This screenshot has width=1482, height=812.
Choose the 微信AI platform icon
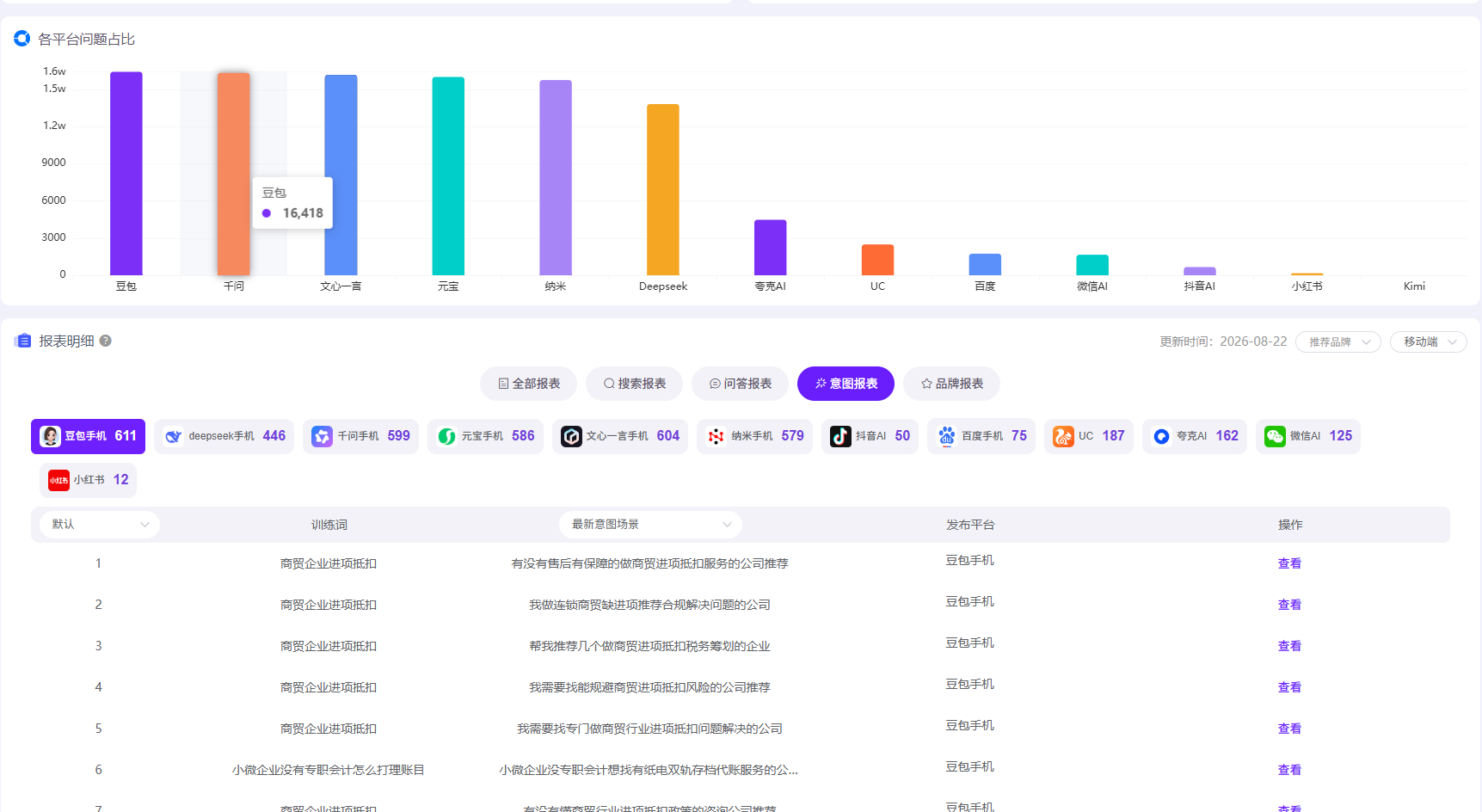pos(1275,436)
